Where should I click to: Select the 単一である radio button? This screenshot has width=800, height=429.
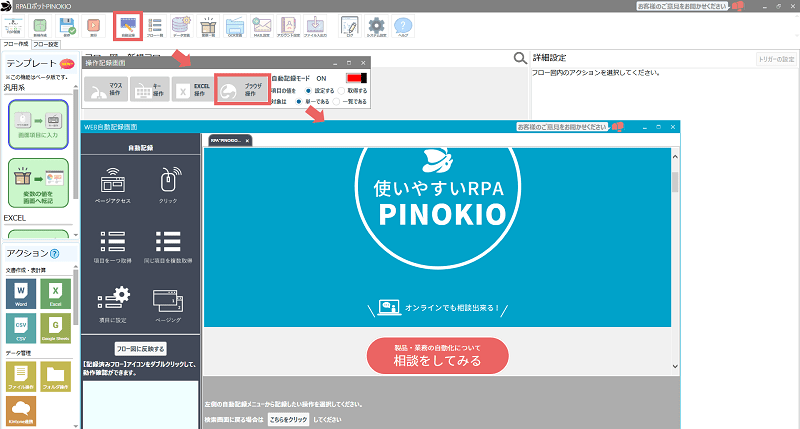pos(299,102)
